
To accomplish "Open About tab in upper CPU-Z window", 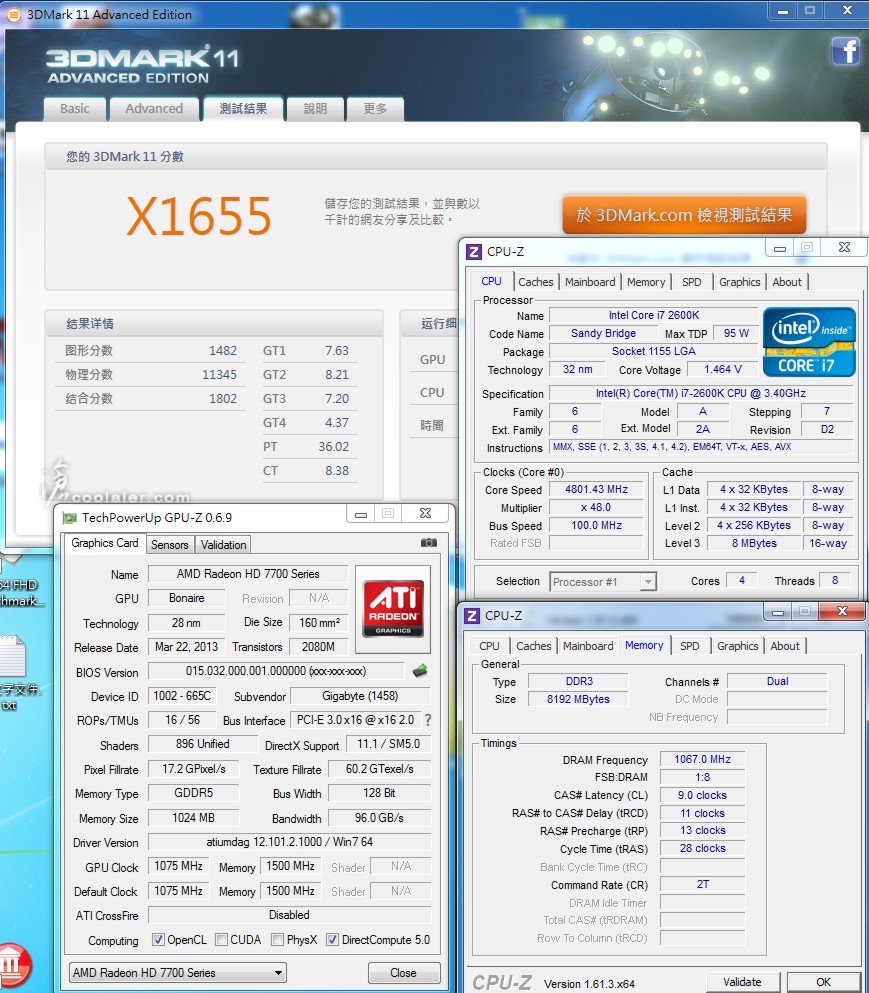I will tap(787, 282).
